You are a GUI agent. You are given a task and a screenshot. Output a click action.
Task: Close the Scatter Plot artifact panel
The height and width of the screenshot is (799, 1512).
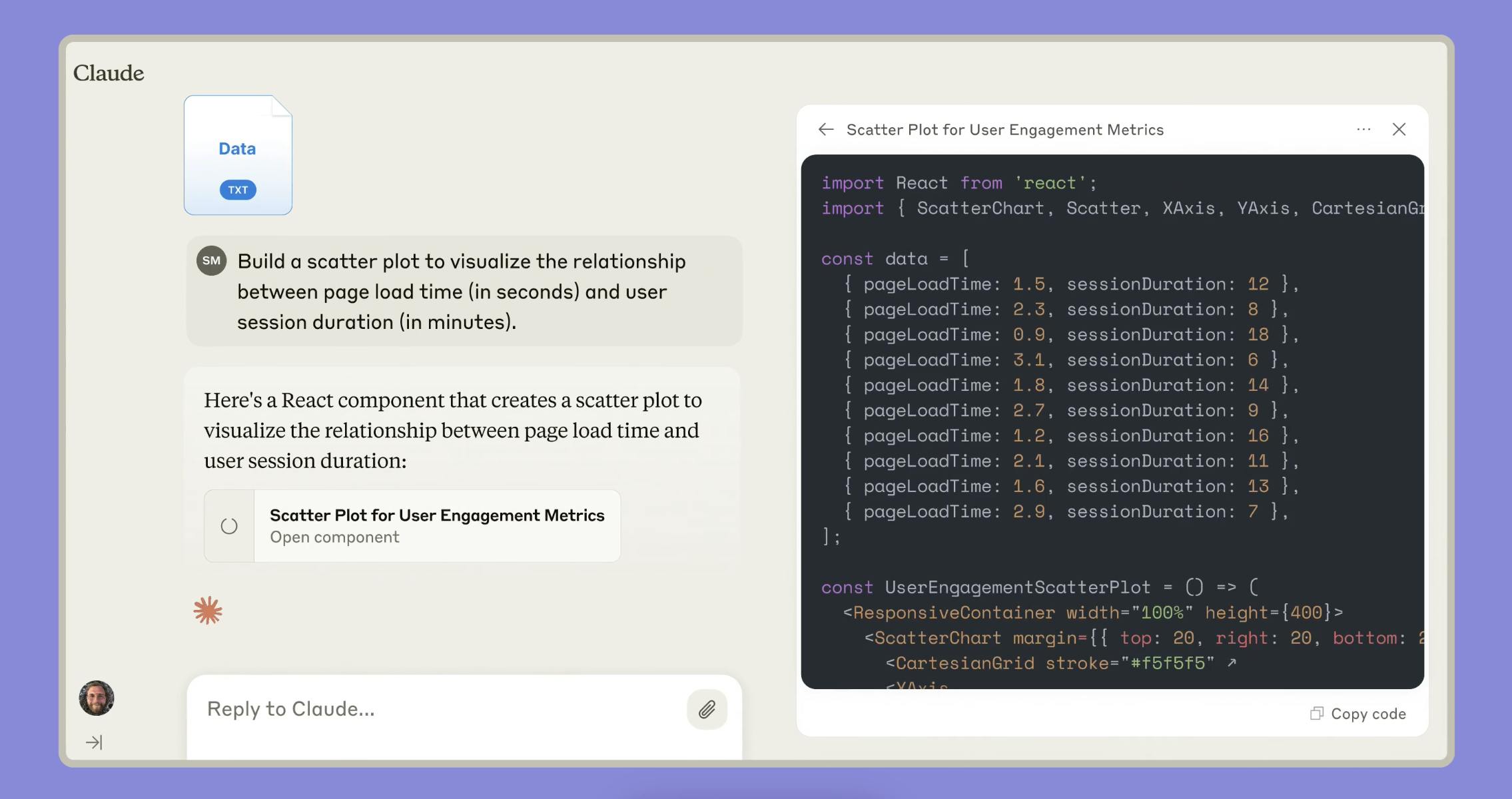1399,129
